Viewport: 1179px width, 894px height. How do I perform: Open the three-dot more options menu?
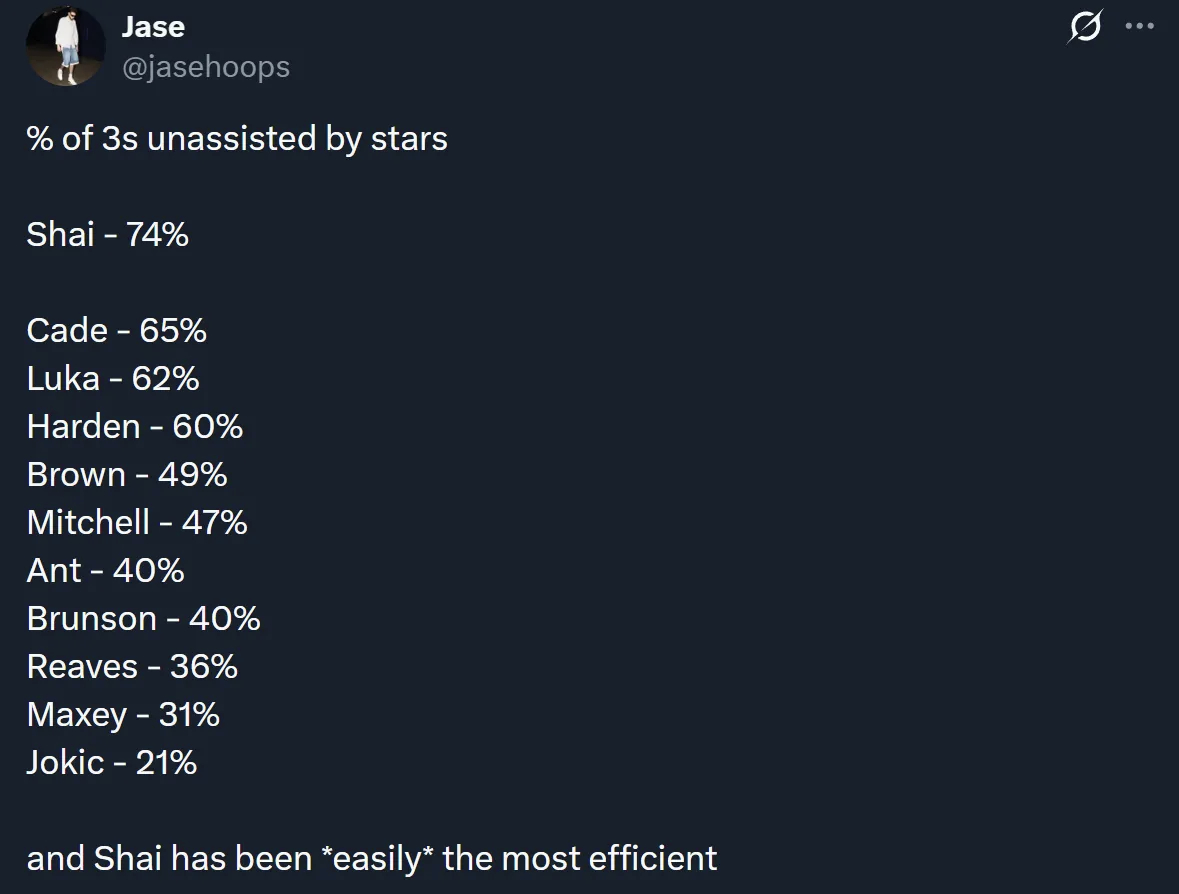(1140, 27)
